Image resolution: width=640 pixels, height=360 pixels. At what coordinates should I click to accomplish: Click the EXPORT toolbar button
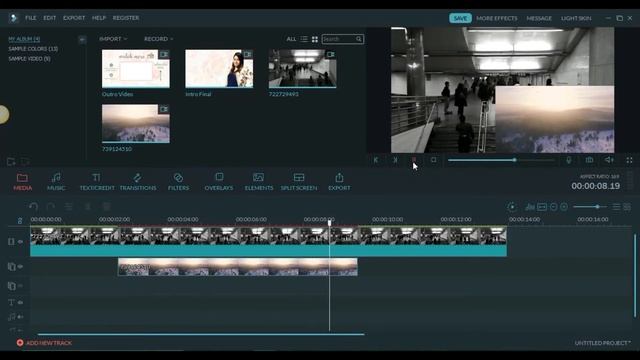point(339,182)
